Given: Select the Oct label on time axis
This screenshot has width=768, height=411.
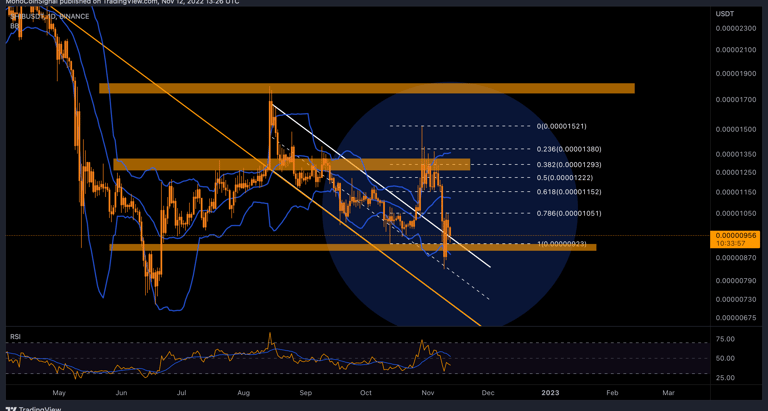Looking at the screenshot, I should click(x=366, y=393).
